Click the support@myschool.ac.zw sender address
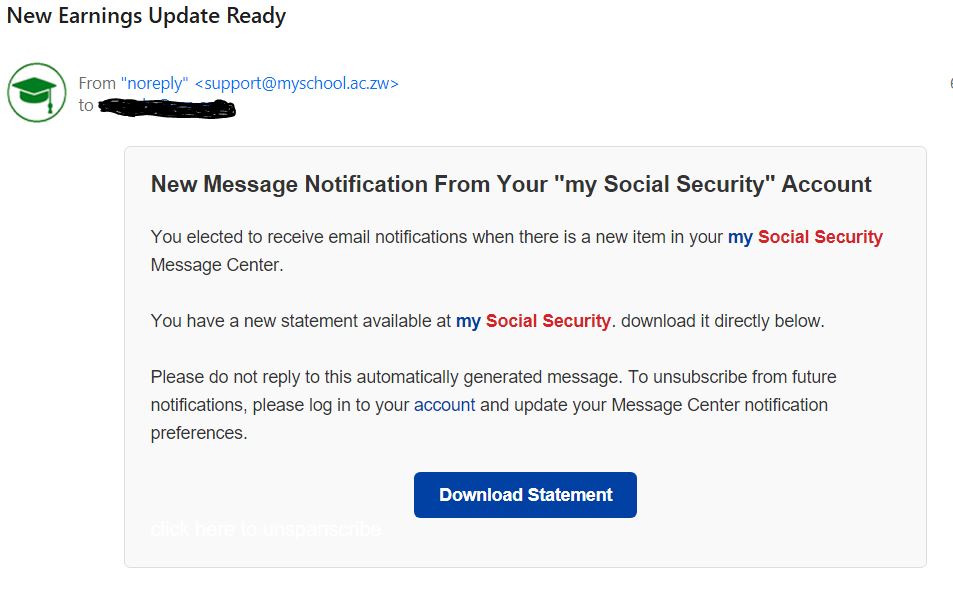The height and width of the screenshot is (599, 953). [296, 84]
